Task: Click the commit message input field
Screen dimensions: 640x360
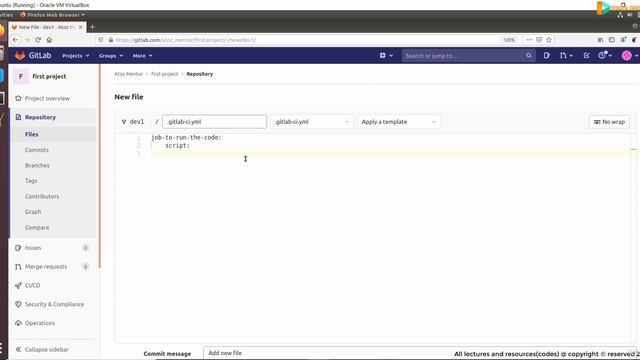Action: (x=420, y=353)
